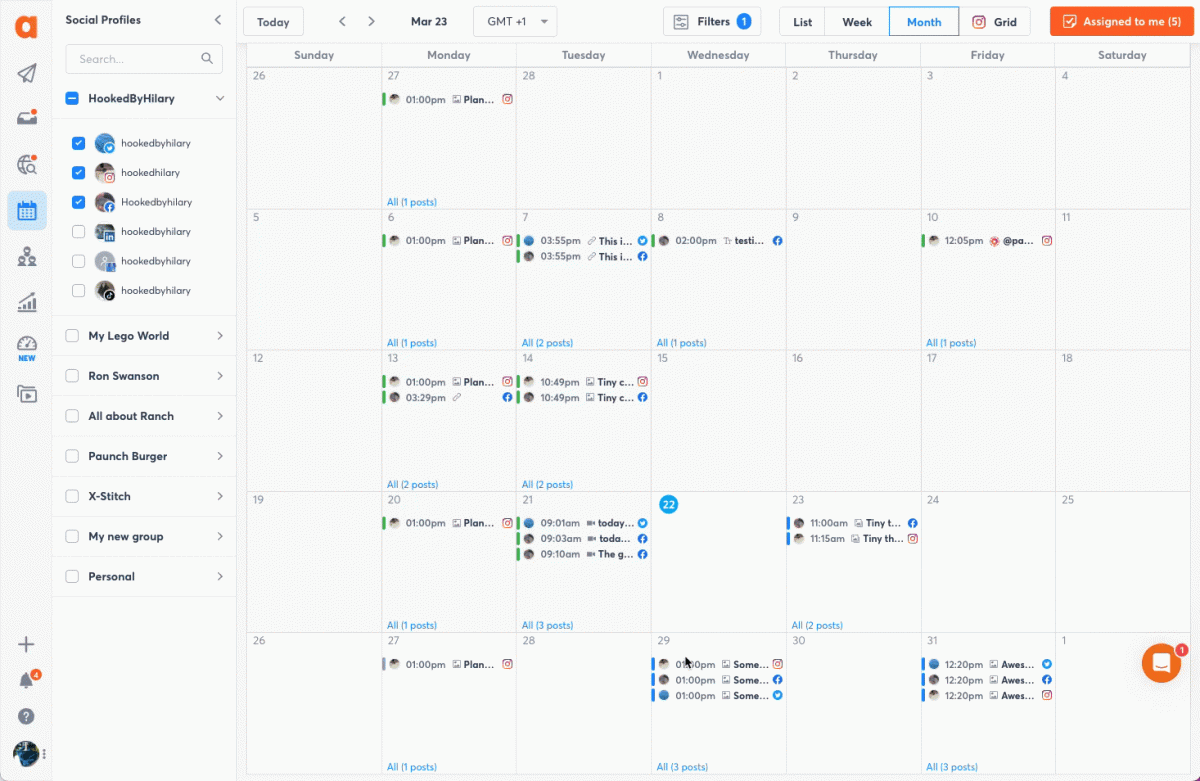Open the Agorapulse logo home
The width and height of the screenshot is (1200, 781).
pyautogui.click(x=26, y=27)
